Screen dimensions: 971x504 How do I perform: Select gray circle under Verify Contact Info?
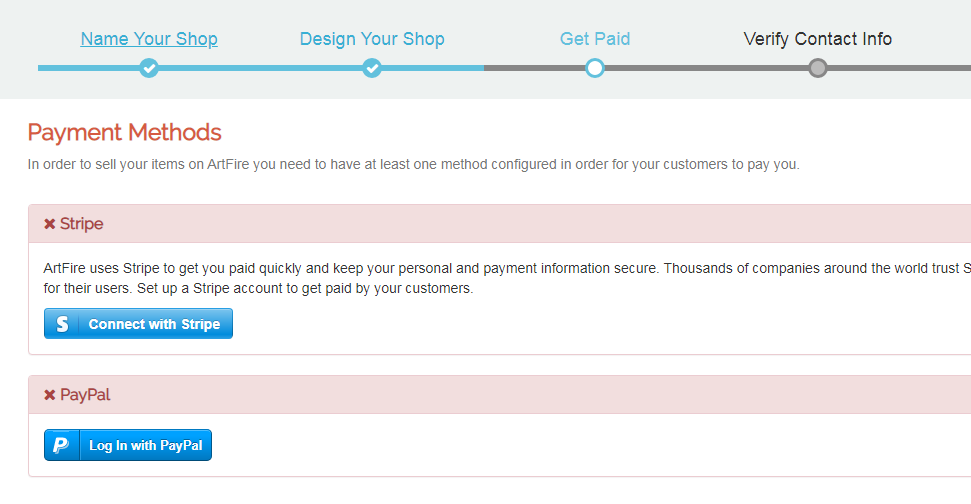818,68
